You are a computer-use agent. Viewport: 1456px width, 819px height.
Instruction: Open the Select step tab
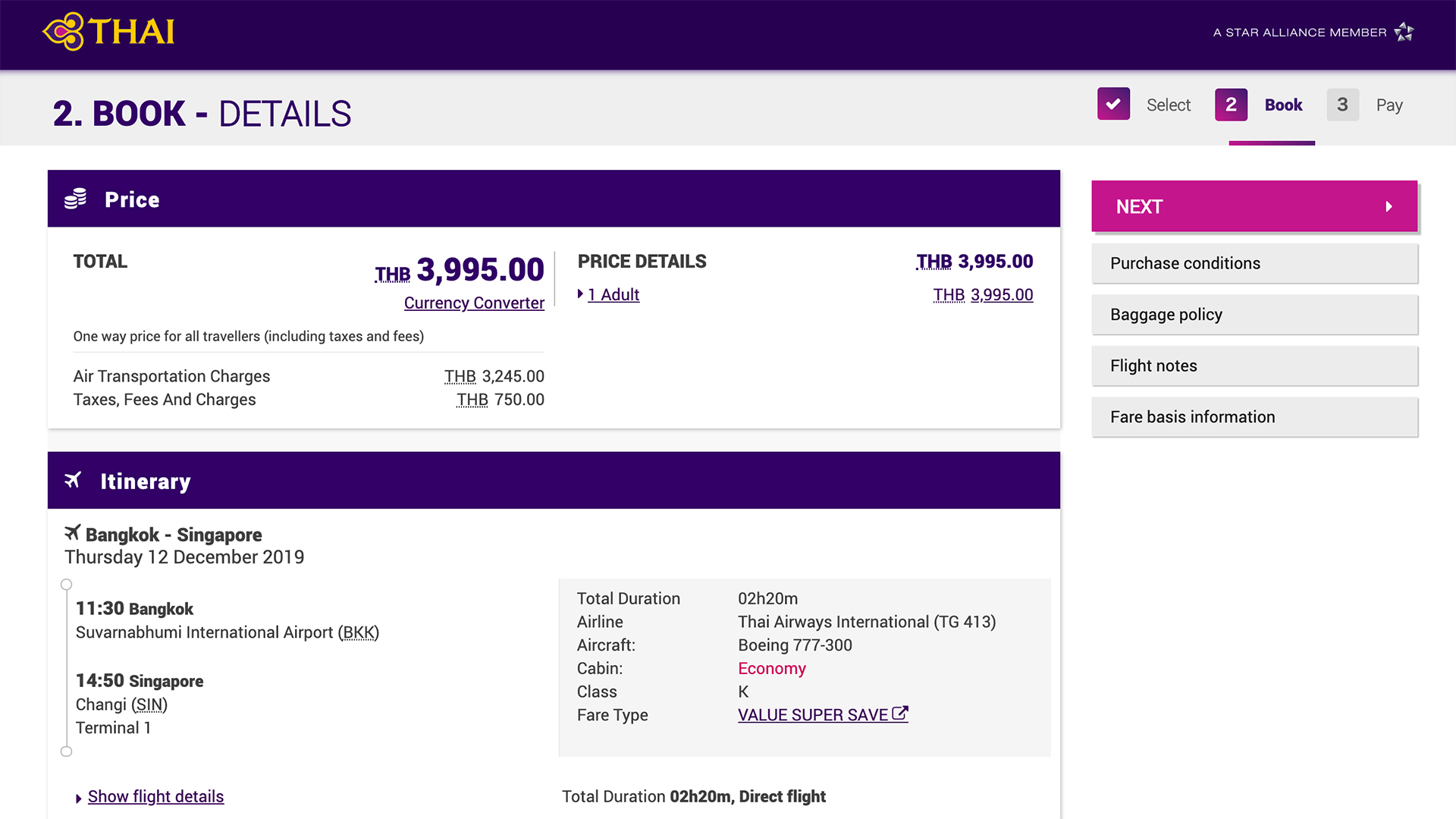point(1144,105)
